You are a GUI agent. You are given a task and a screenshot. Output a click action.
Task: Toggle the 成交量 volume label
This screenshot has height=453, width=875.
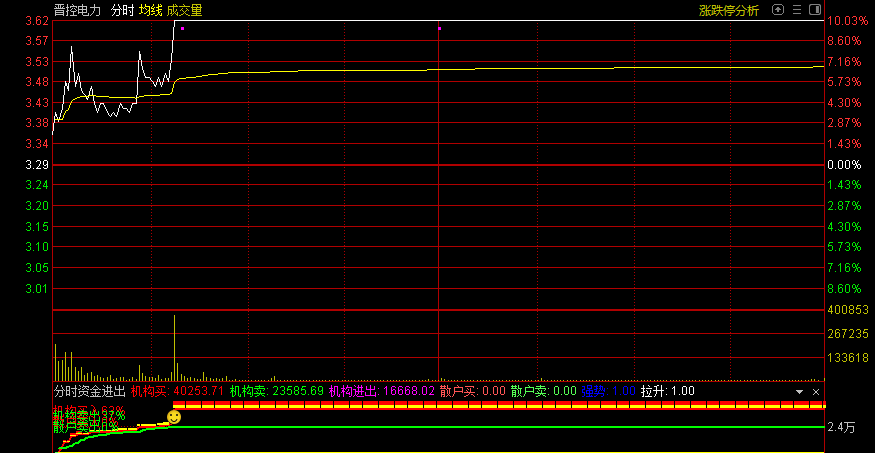[184, 10]
